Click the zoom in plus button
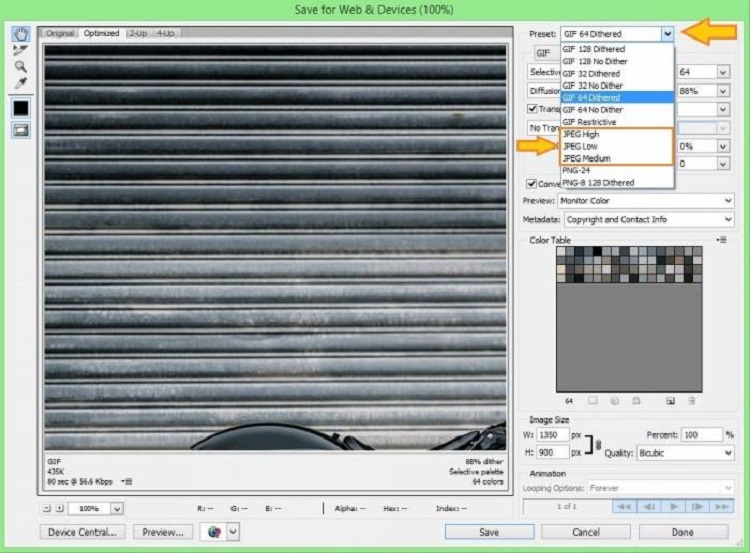Viewport: 750px width, 553px height. pos(59,508)
